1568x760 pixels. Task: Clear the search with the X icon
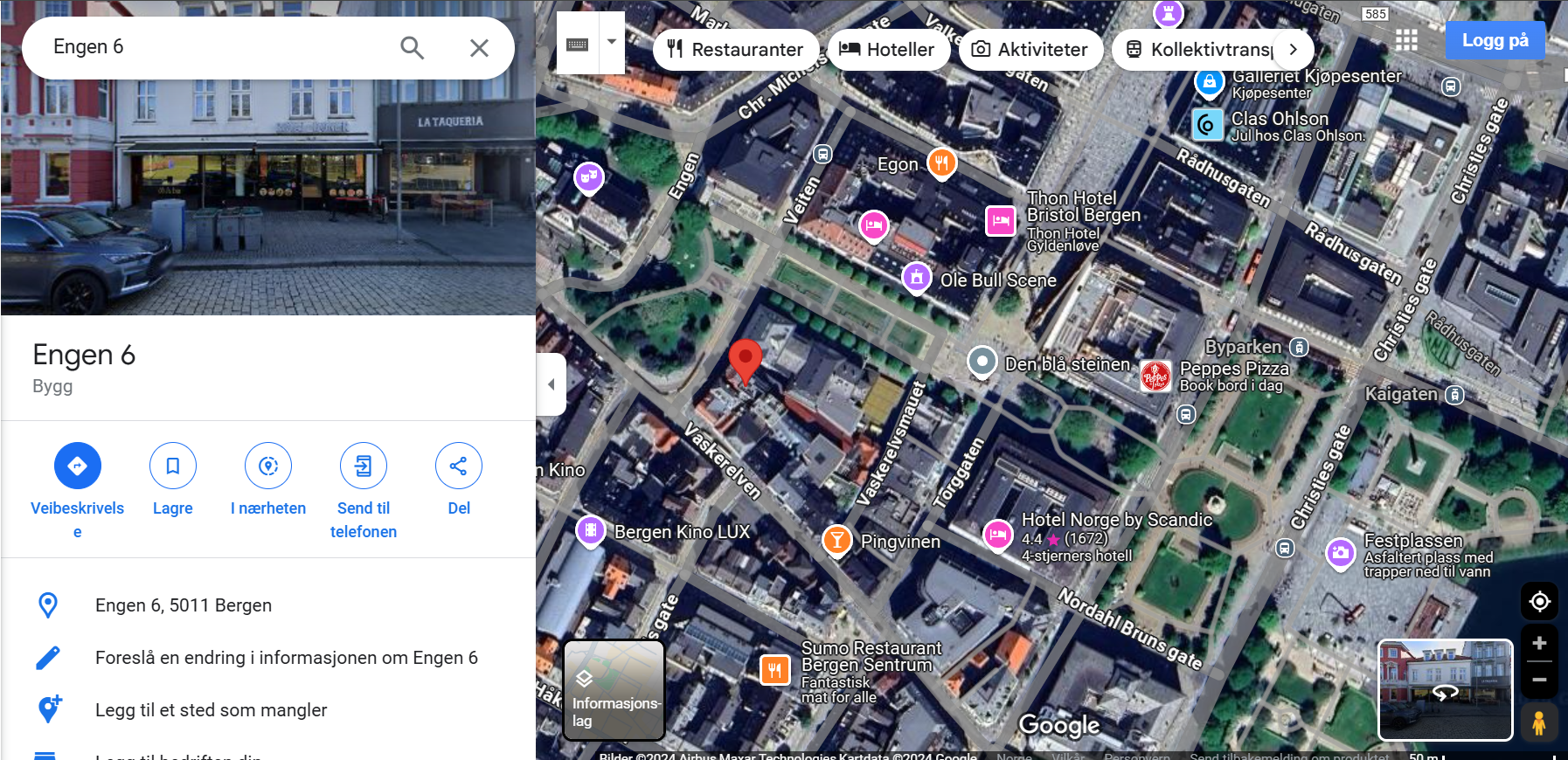[479, 48]
